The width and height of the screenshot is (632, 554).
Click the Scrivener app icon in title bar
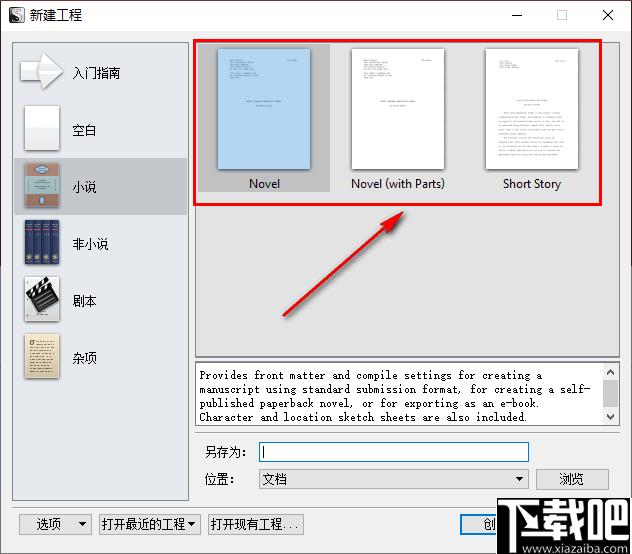pyautogui.click(x=17, y=15)
